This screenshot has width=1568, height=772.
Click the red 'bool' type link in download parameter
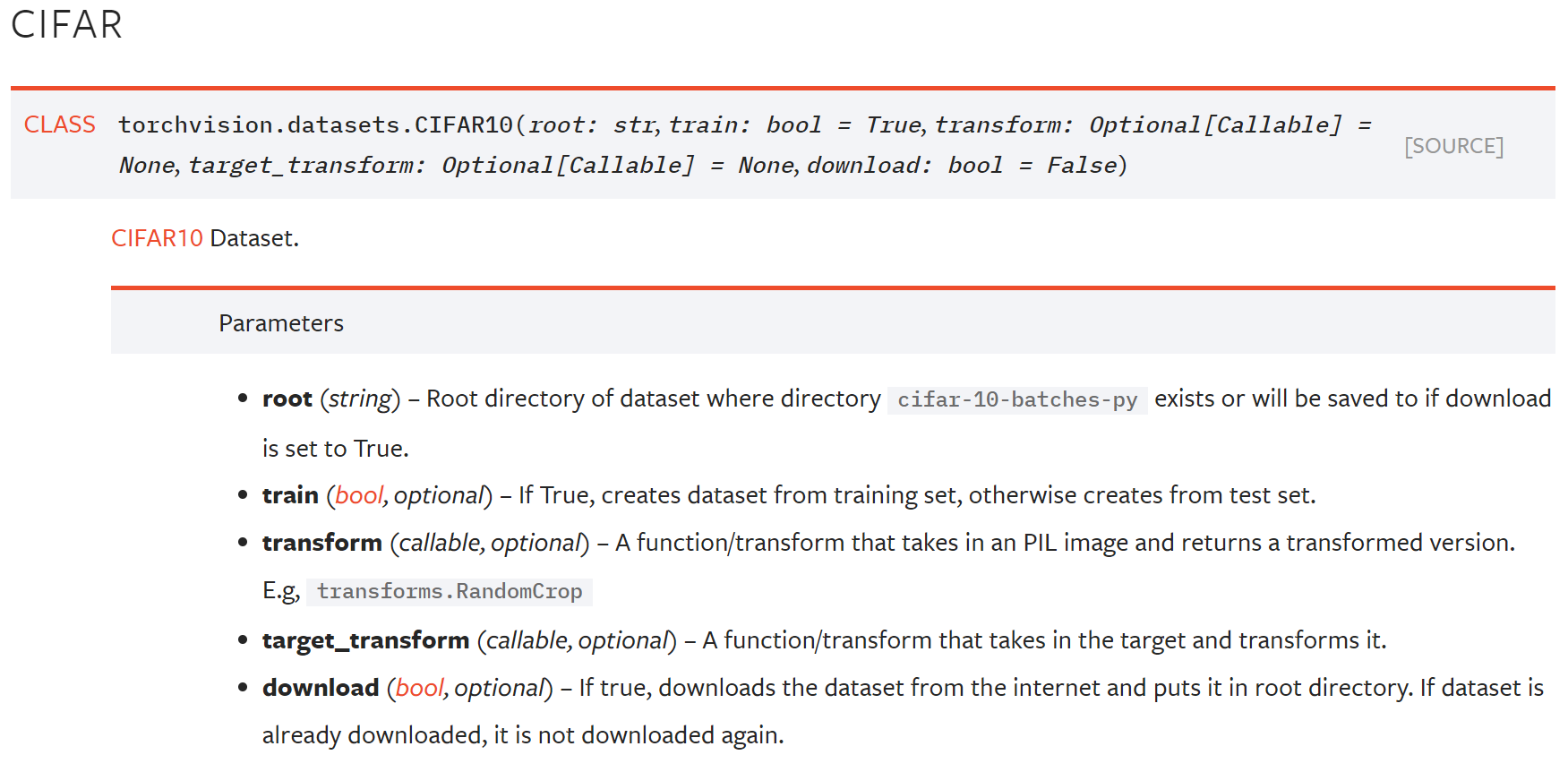click(x=419, y=688)
